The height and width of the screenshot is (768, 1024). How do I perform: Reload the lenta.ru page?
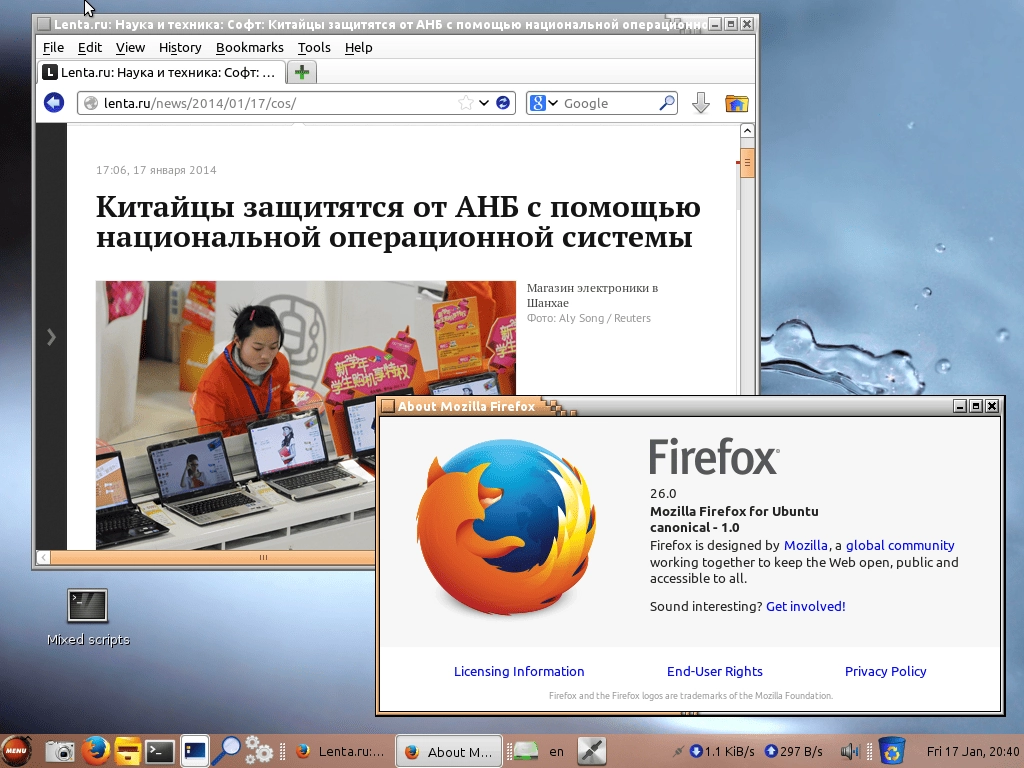(503, 103)
